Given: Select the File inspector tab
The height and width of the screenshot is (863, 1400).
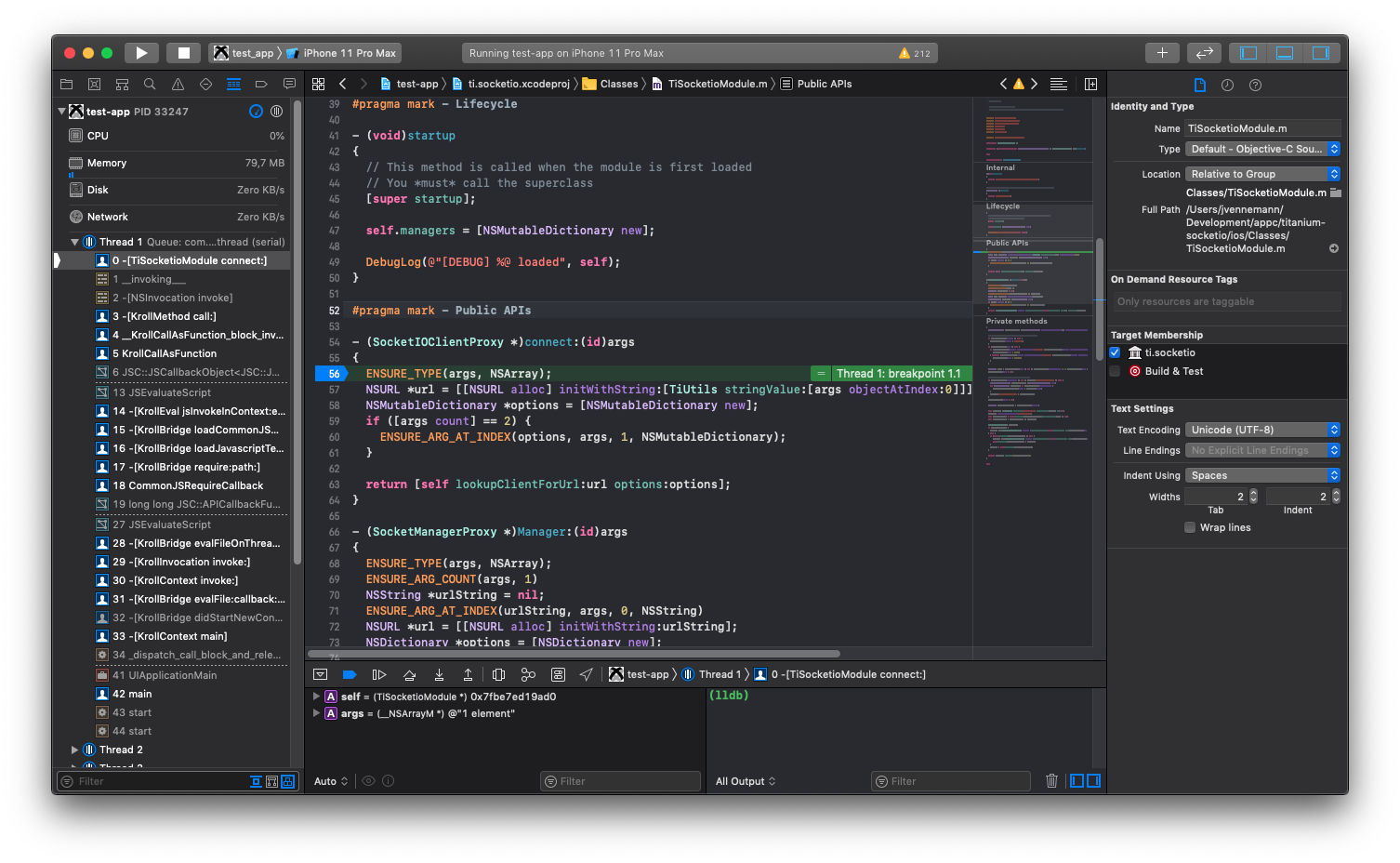Looking at the screenshot, I should pos(1199,85).
